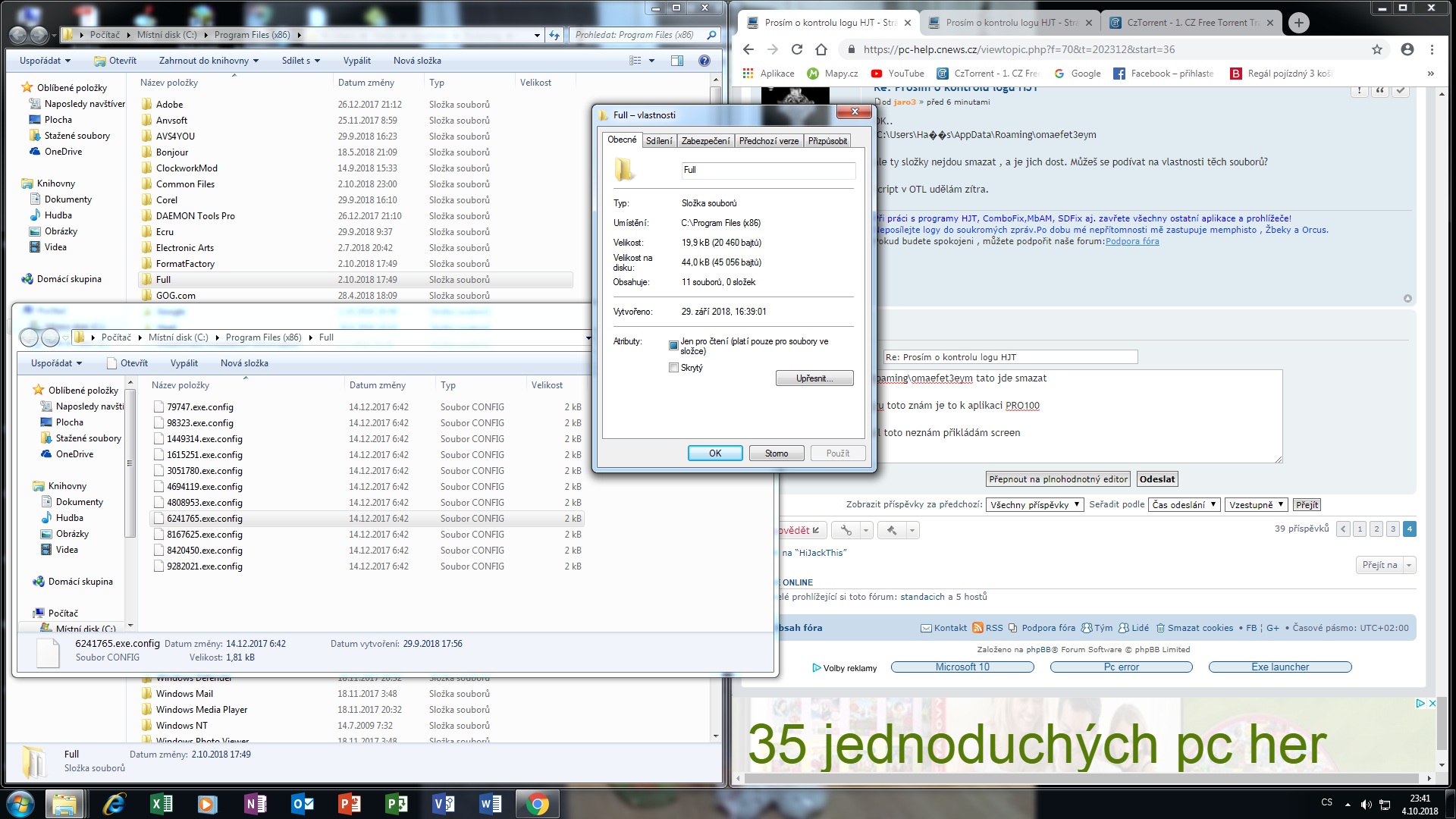Enable the 'Skrytý' hidden checkbox
The image size is (1456, 819).
tap(673, 368)
